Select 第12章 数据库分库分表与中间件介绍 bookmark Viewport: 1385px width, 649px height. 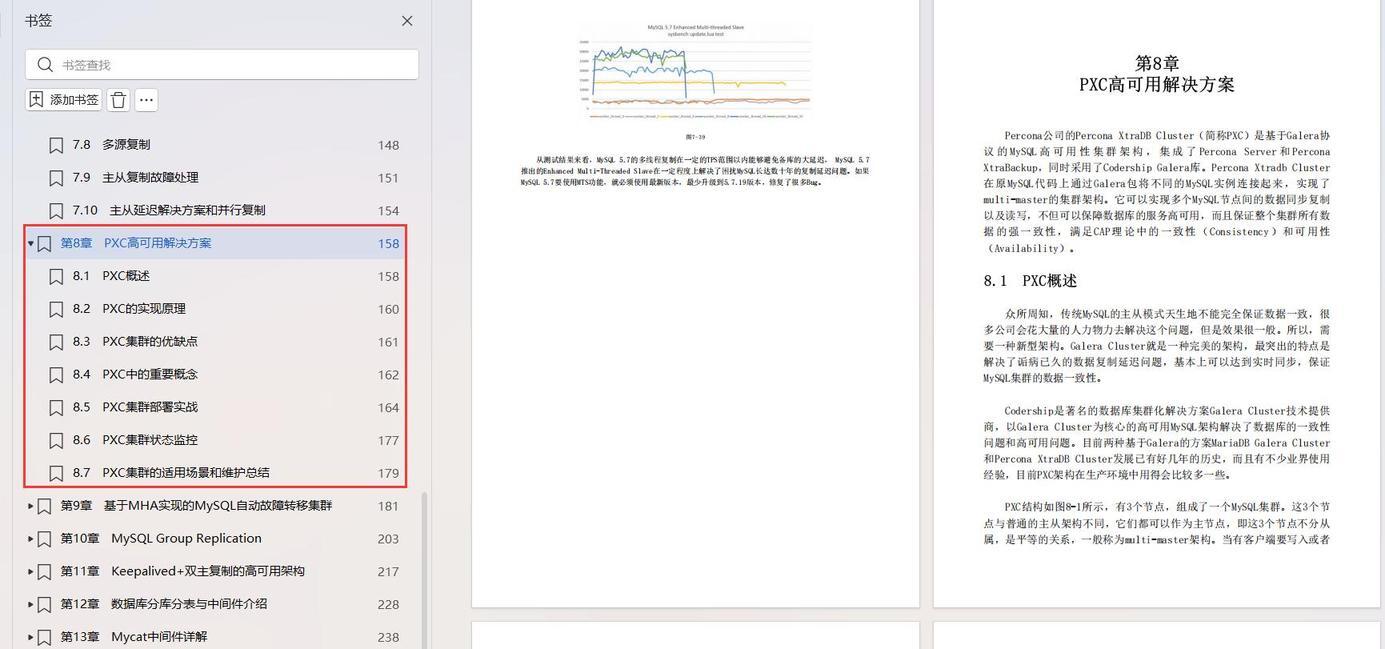coord(164,605)
